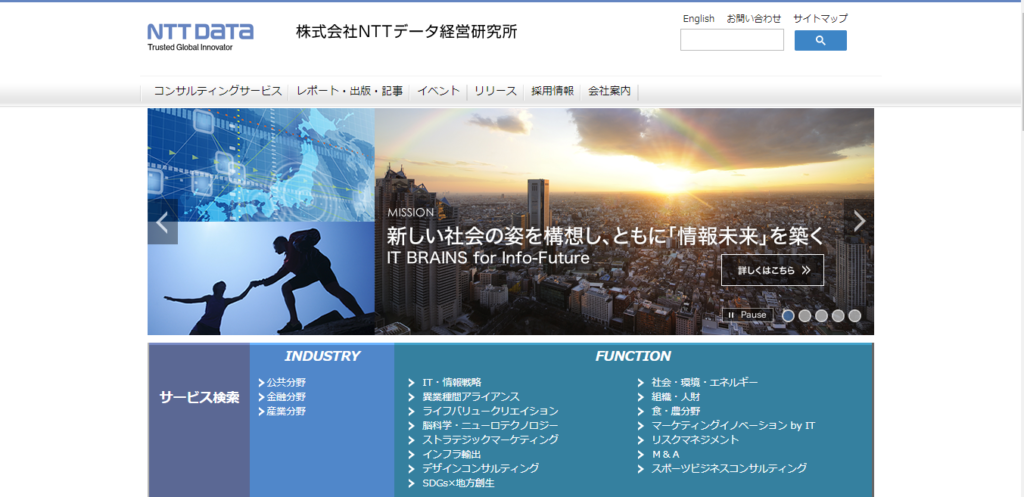Open M&A function link
Viewport: 1024px width, 497px height.
665,454
